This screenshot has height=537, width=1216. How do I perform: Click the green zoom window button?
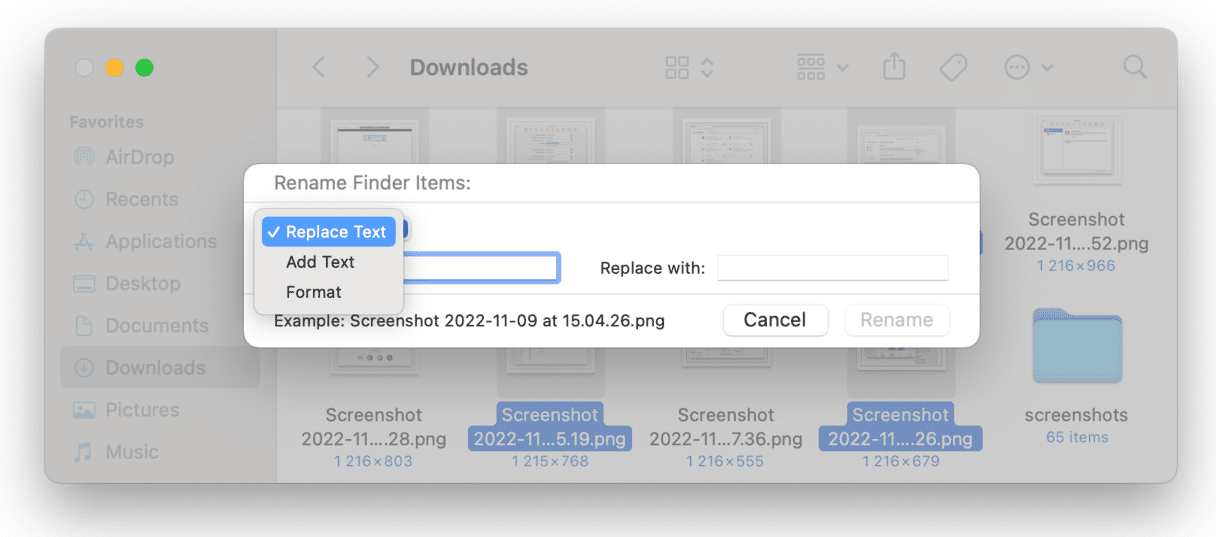point(144,68)
